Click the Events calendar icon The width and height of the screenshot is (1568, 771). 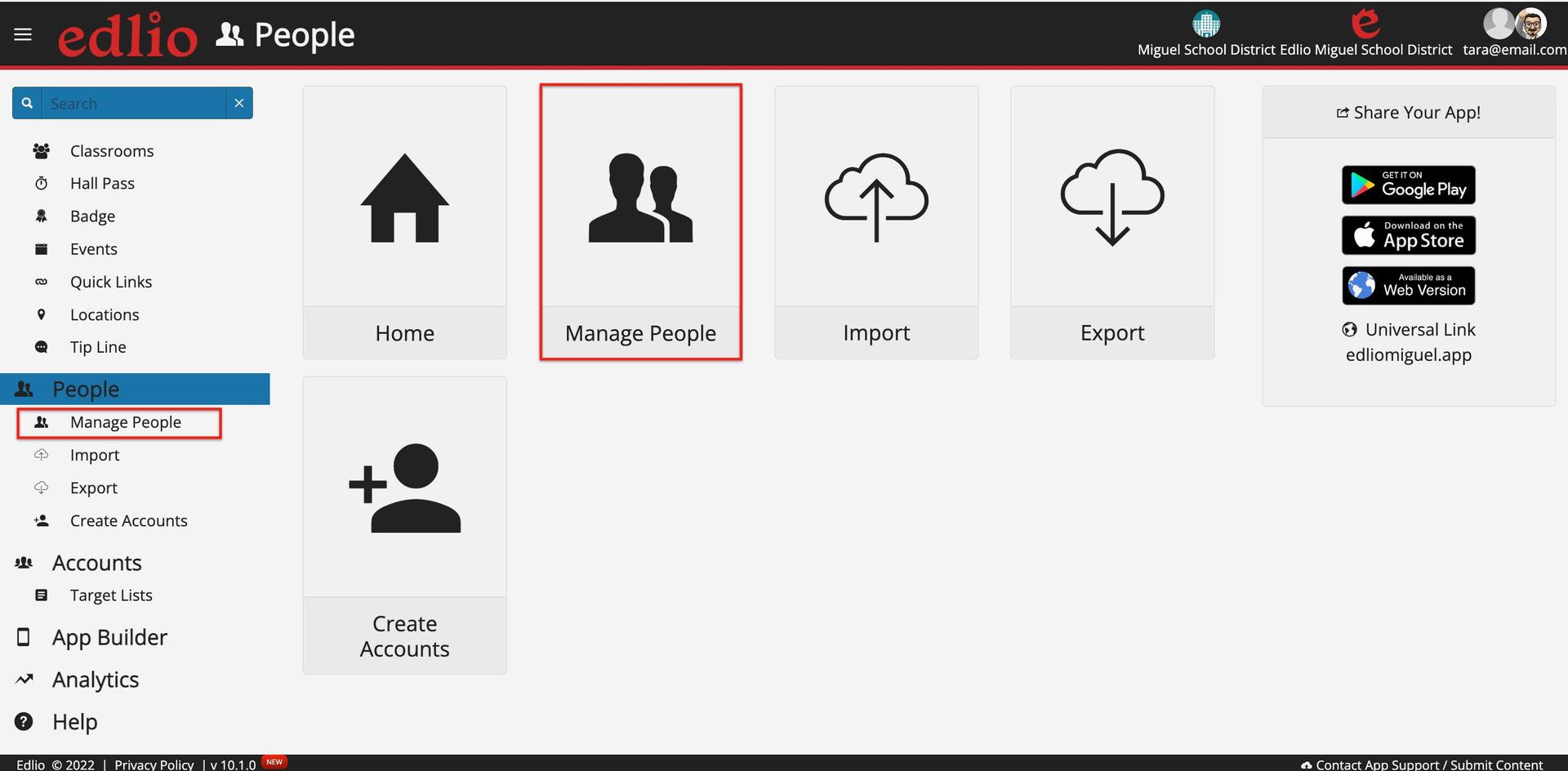coord(41,248)
